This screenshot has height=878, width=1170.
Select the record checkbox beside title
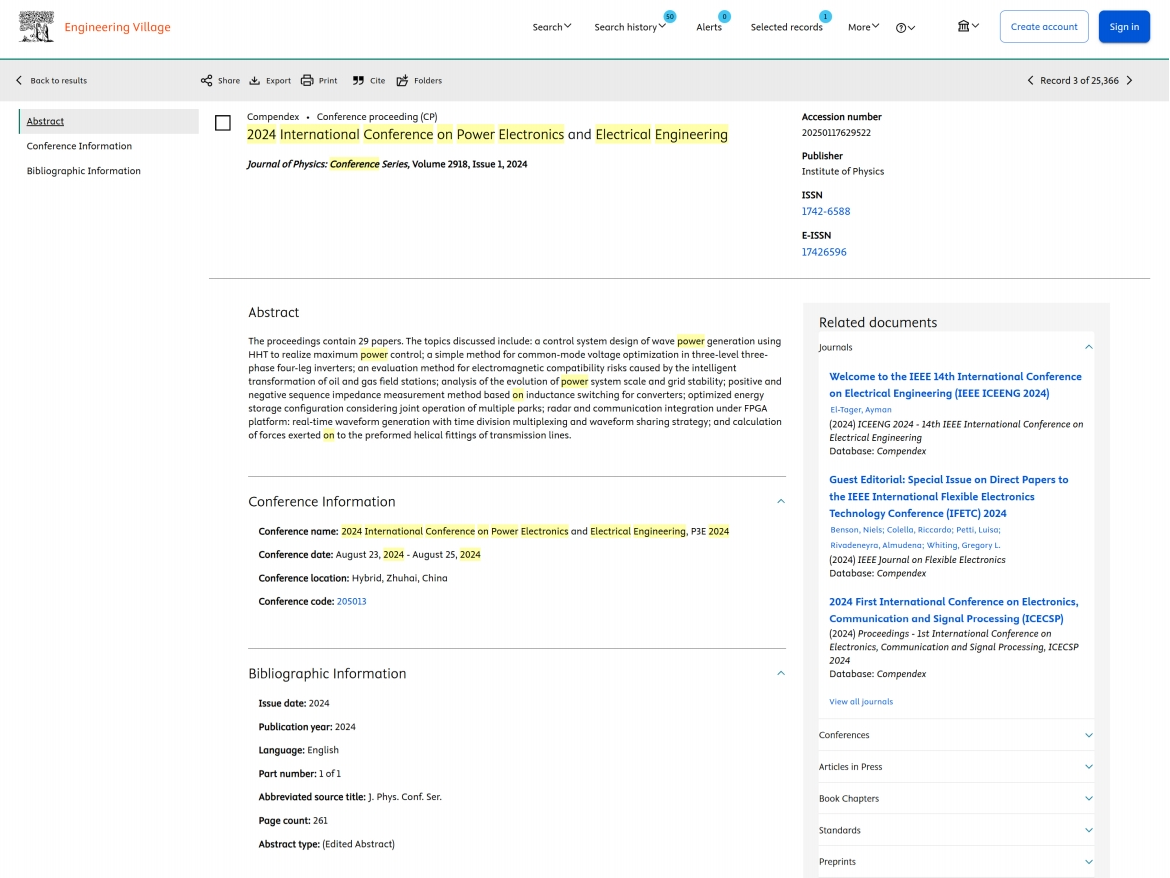(223, 123)
